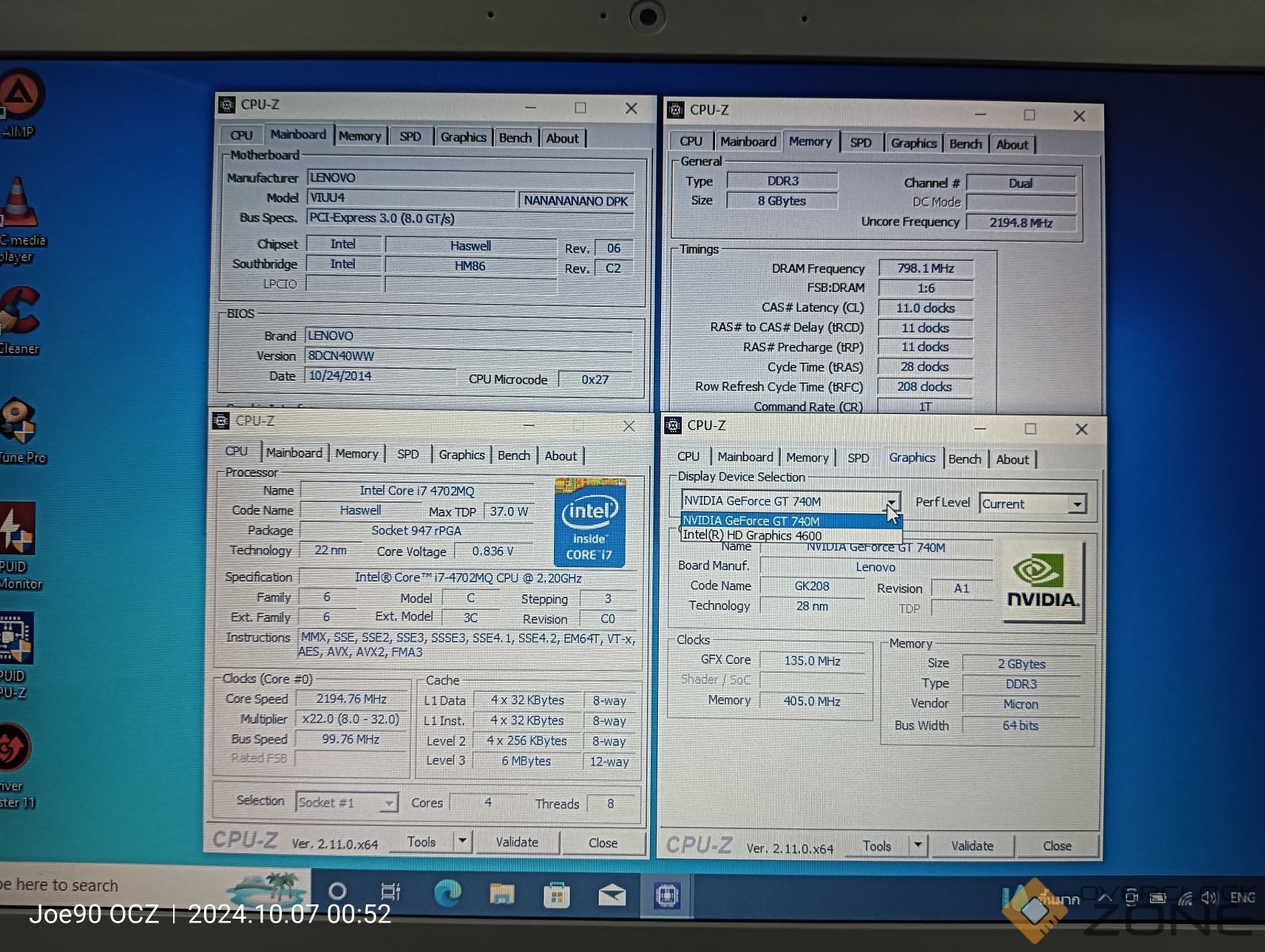
Task: Expand Tools arrow in CPU window
Action: click(x=462, y=840)
